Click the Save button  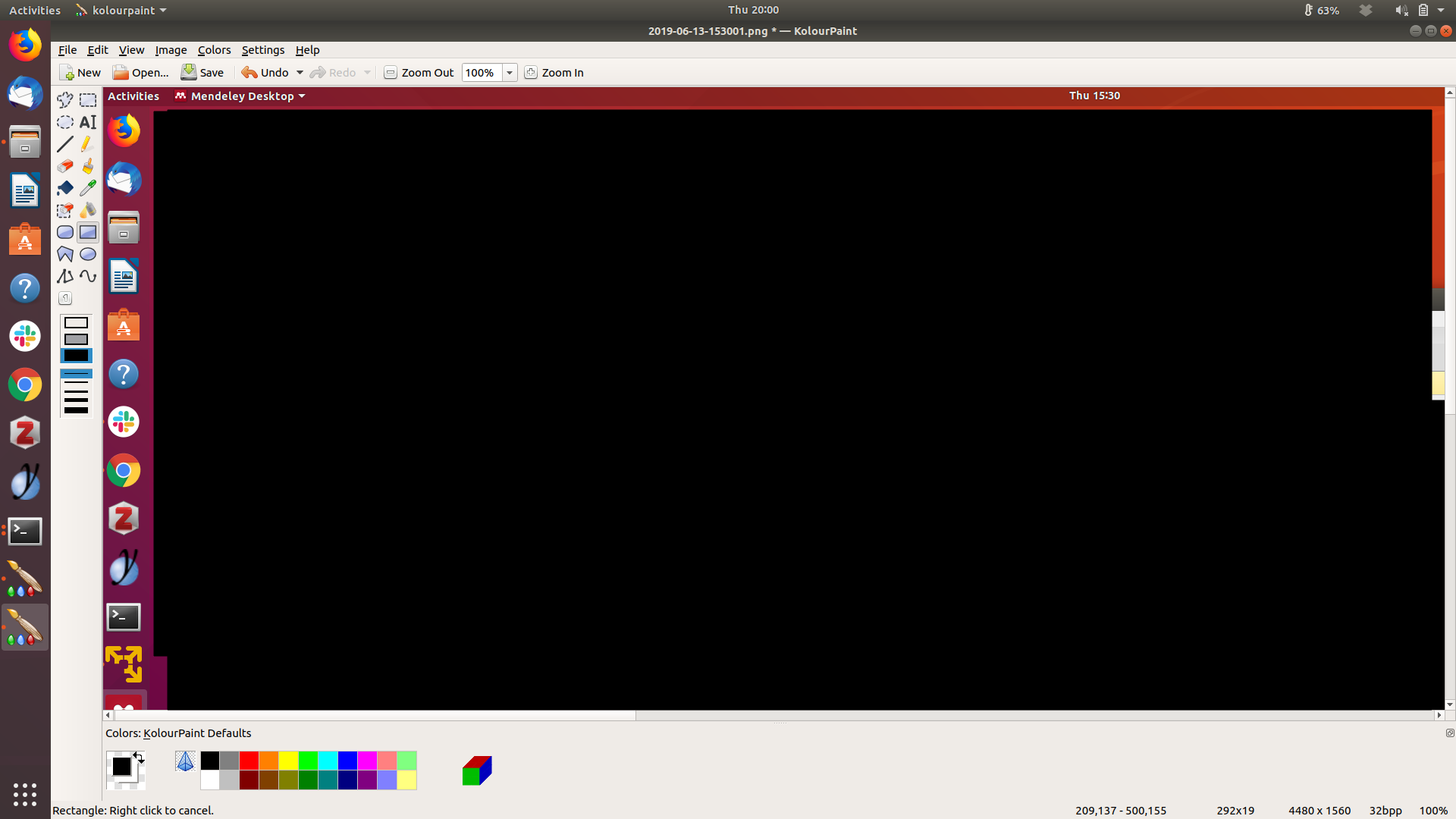coord(202,73)
